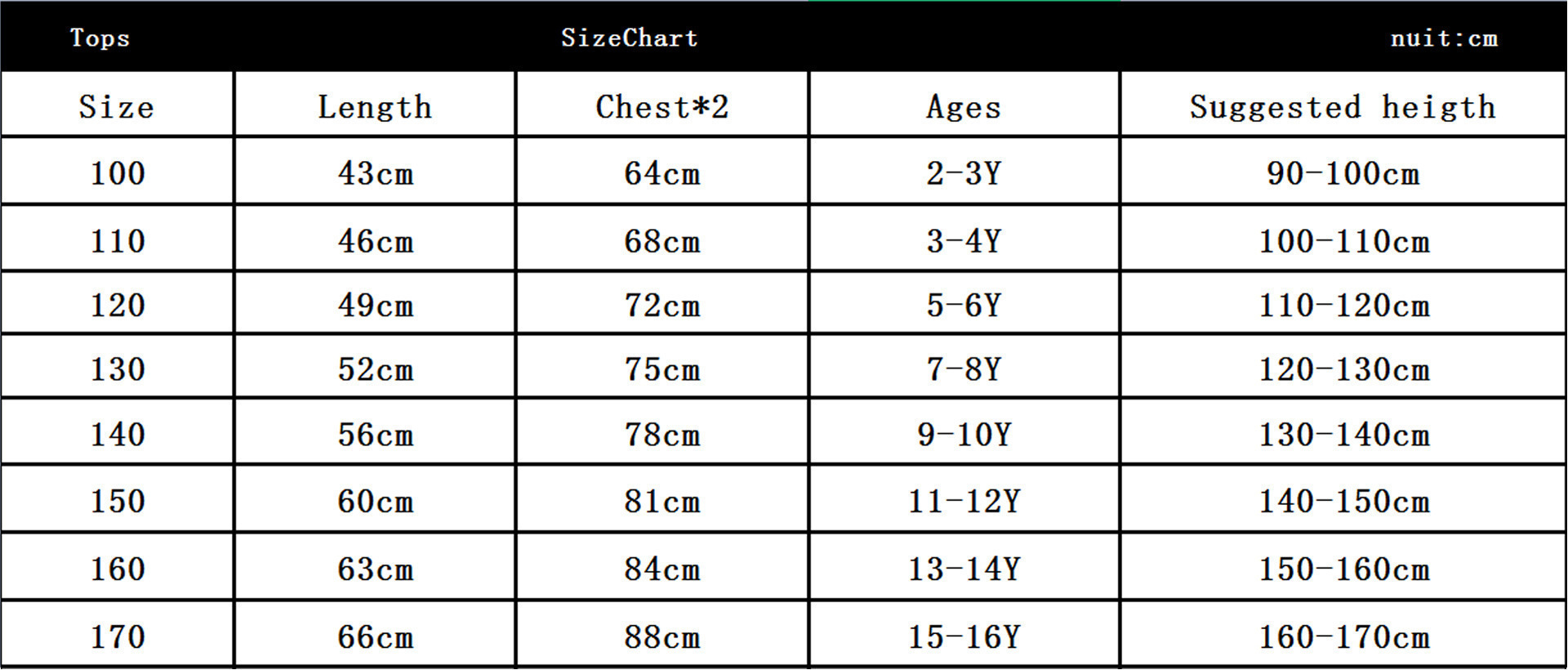
Task: Click the 90-100cm height cell
Action: click(1343, 173)
